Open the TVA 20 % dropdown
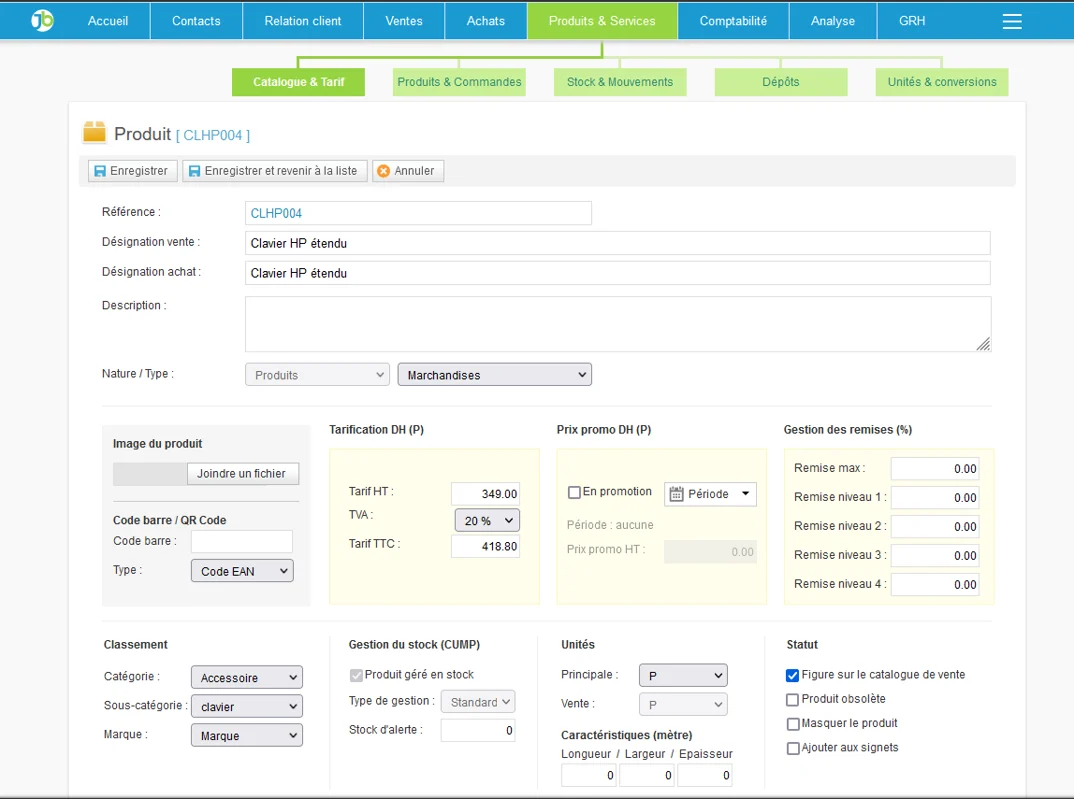 pyautogui.click(x=487, y=520)
